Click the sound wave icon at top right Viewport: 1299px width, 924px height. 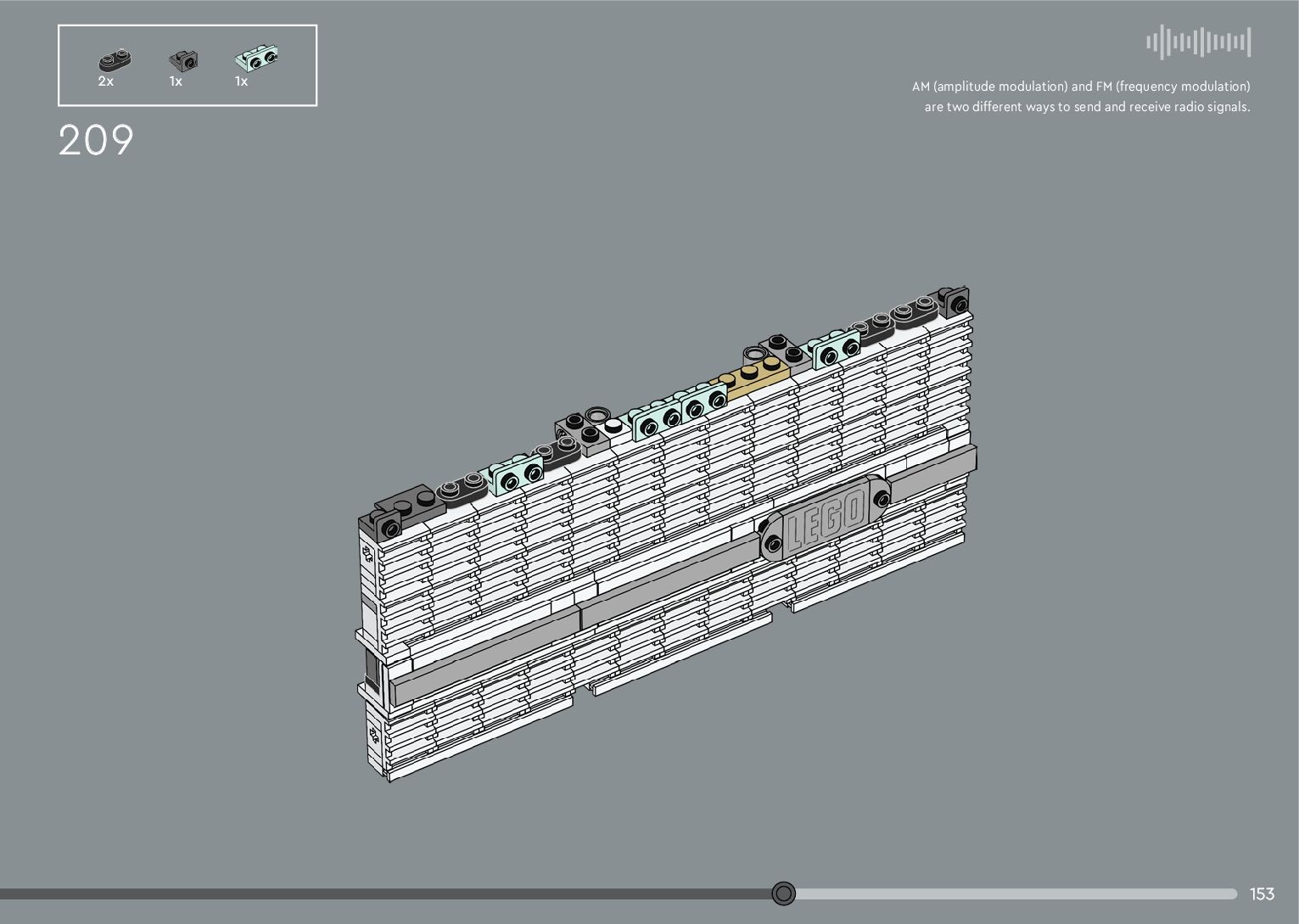pos(1198,42)
